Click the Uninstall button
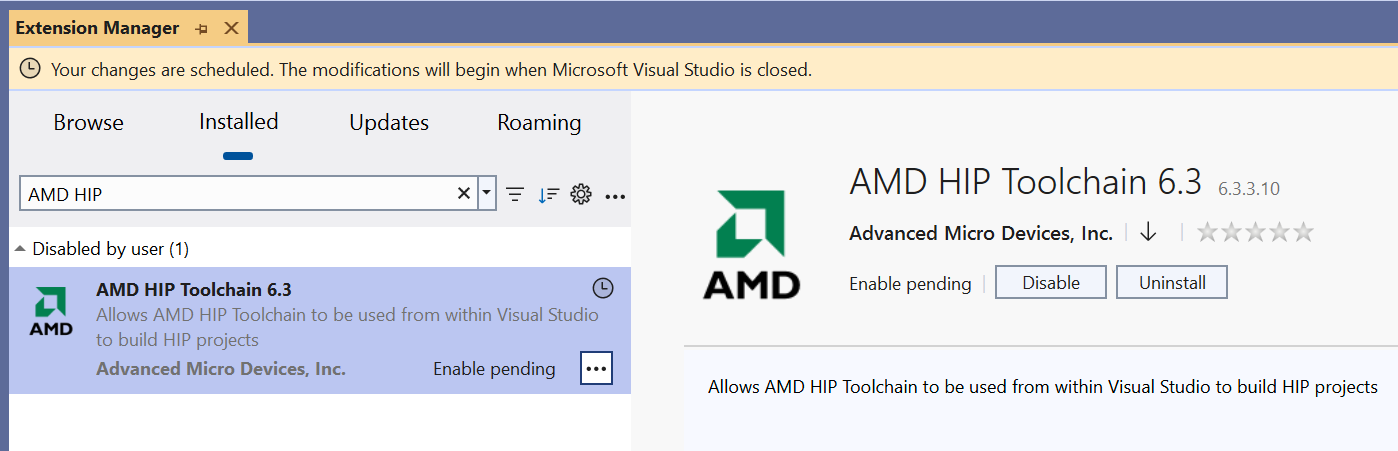 [x=1172, y=283]
